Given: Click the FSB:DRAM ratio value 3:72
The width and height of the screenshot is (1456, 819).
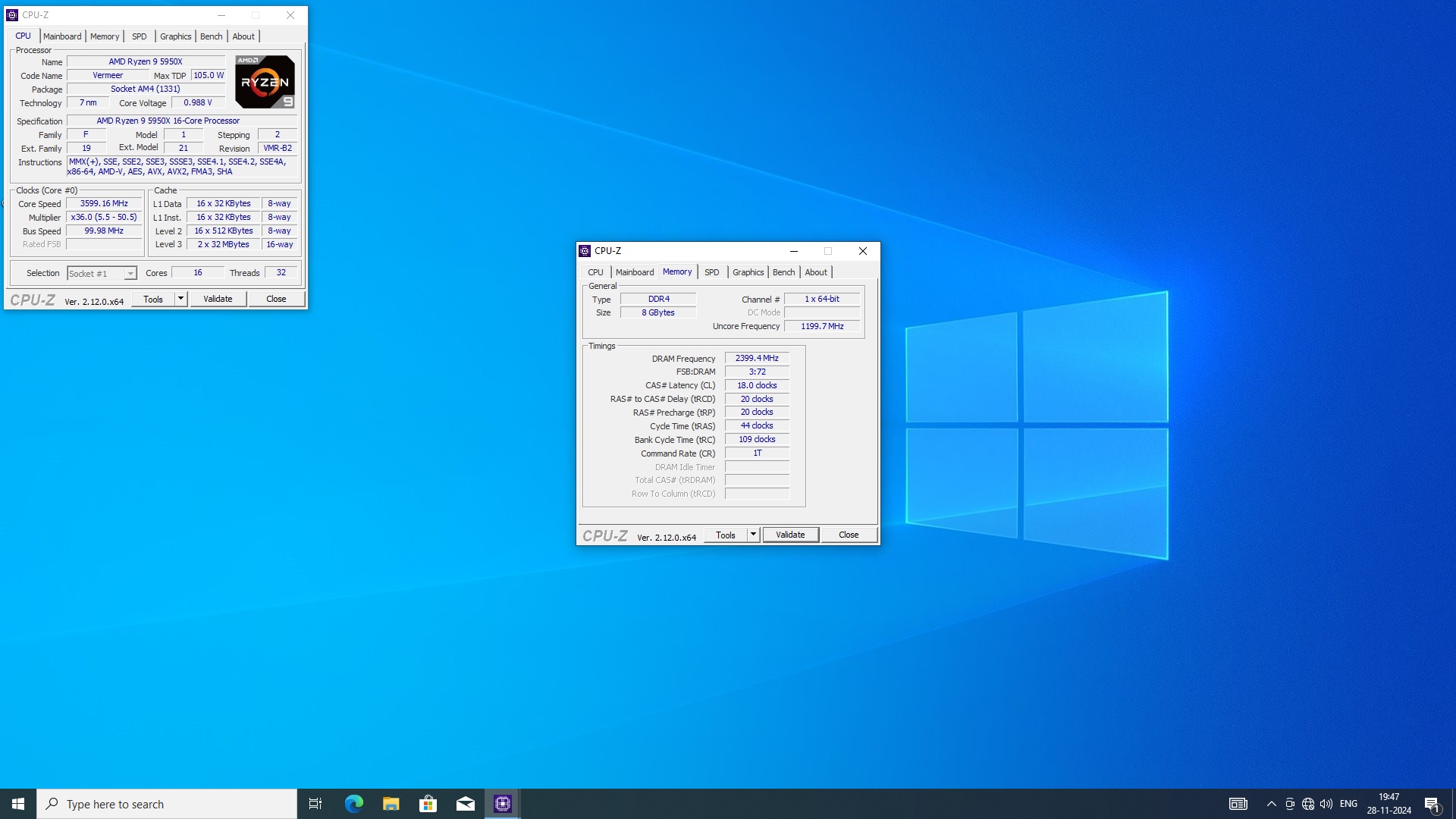Looking at the screenshot, I should pyautogui.click(x=757, y=372).
